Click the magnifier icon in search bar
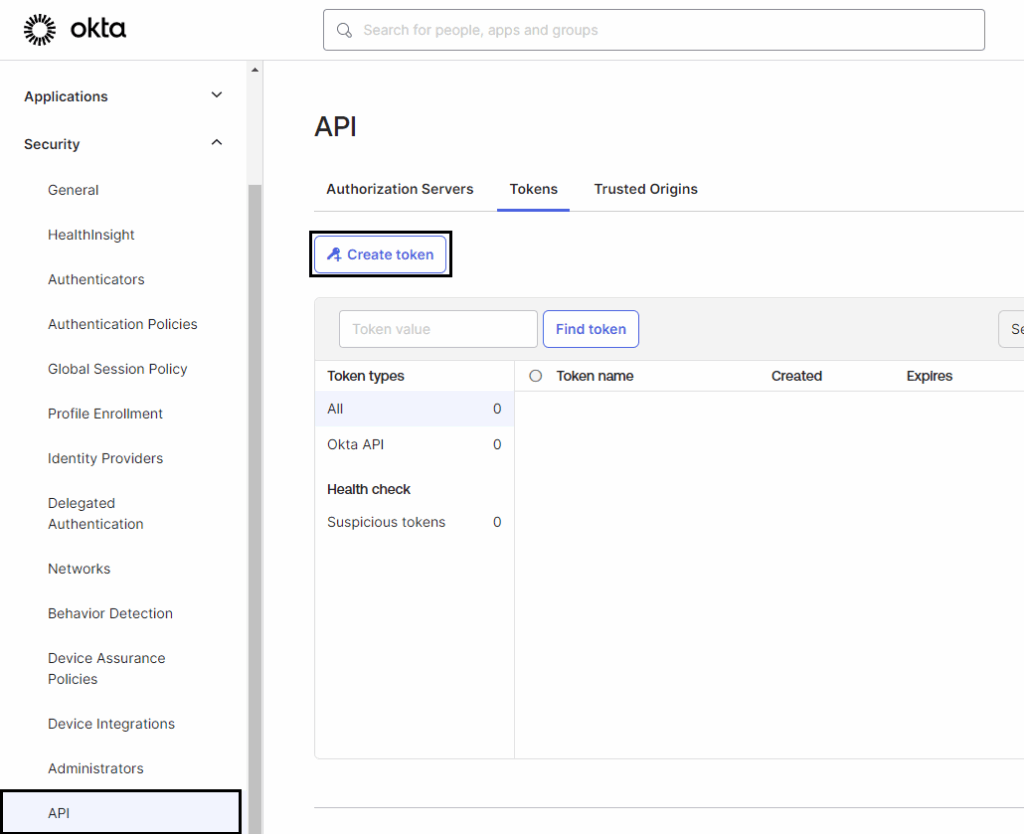 [x=344, y=30]
